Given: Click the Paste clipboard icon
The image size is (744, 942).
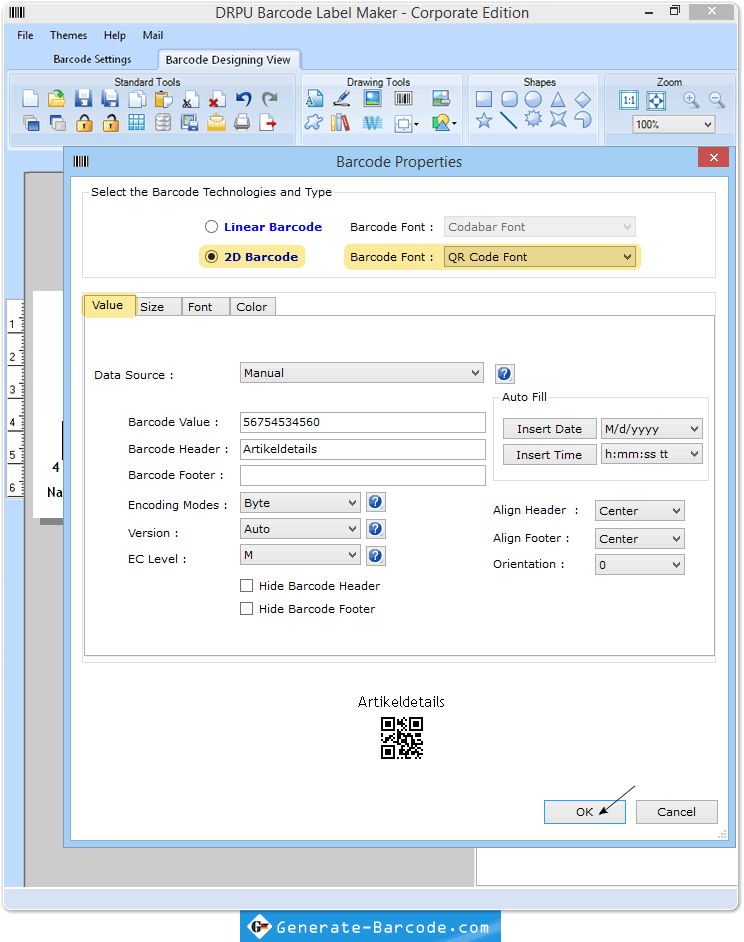Looking at the screenshot, I should [163, 99].
